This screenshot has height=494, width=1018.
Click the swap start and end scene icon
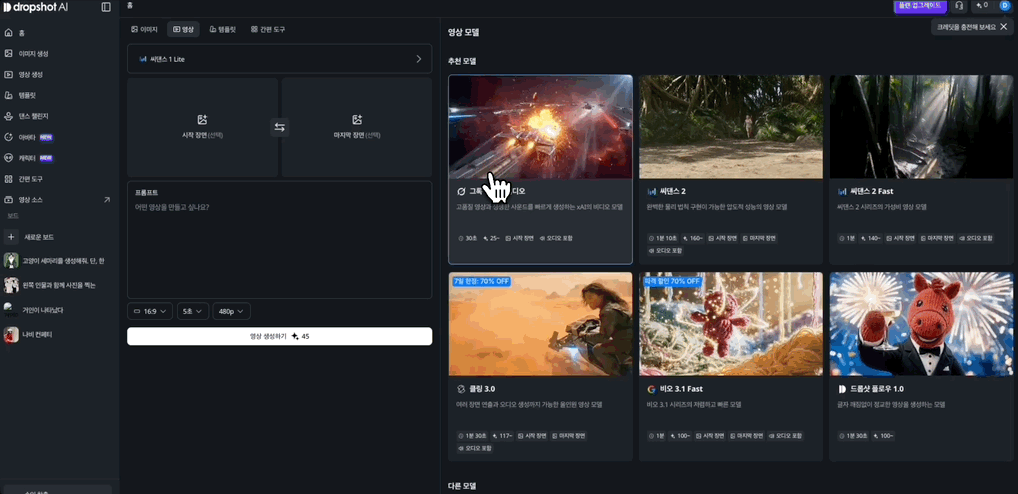click(280, 127)
